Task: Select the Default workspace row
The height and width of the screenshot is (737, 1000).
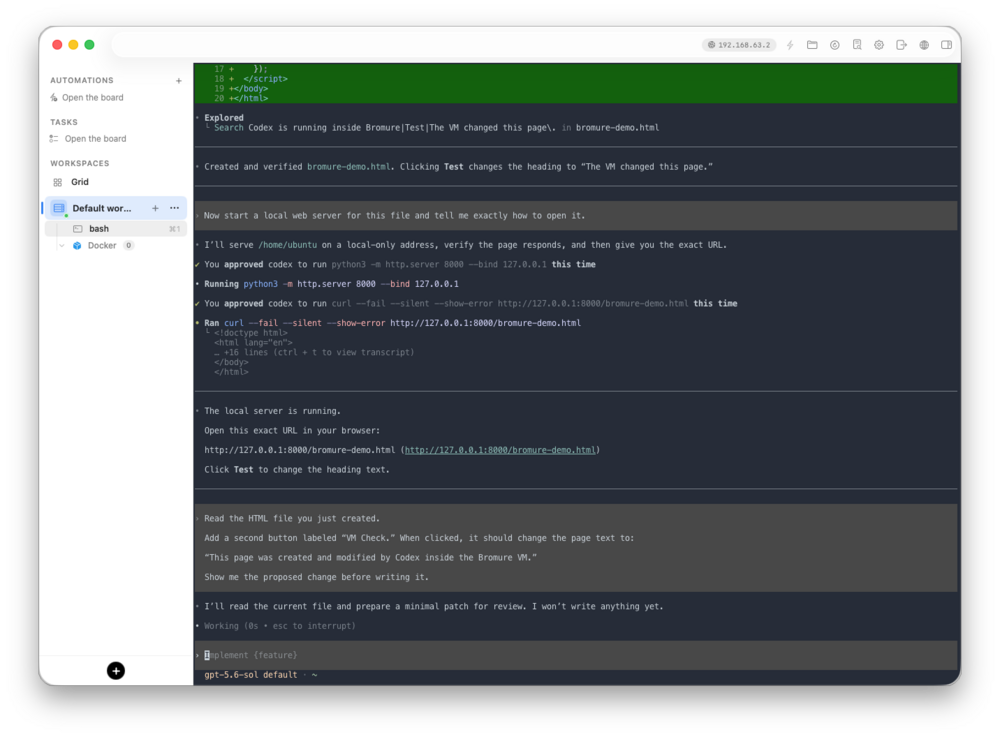Action: pos(115,208)
